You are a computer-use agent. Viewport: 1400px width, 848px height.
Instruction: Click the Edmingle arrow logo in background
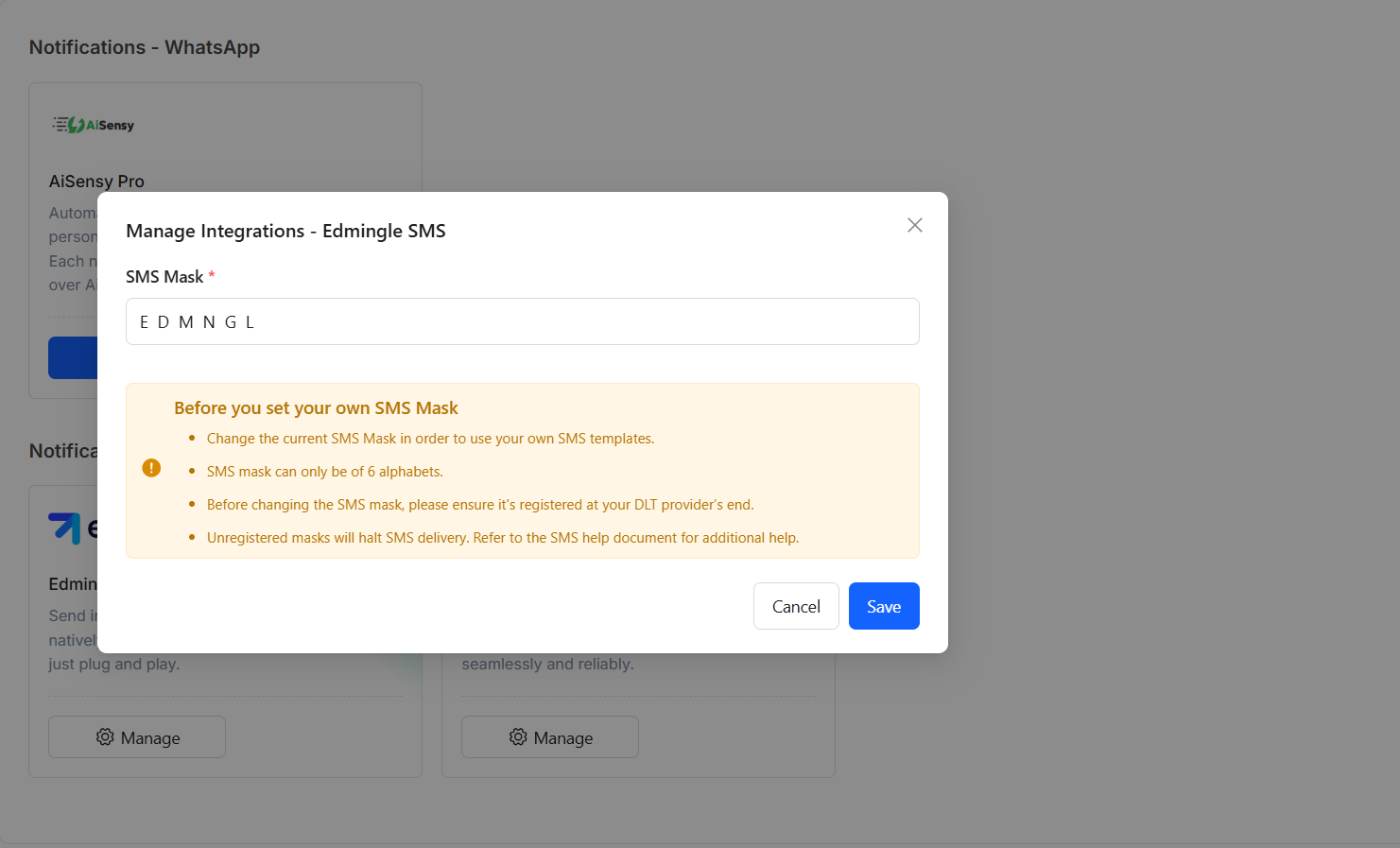(65, 528)
